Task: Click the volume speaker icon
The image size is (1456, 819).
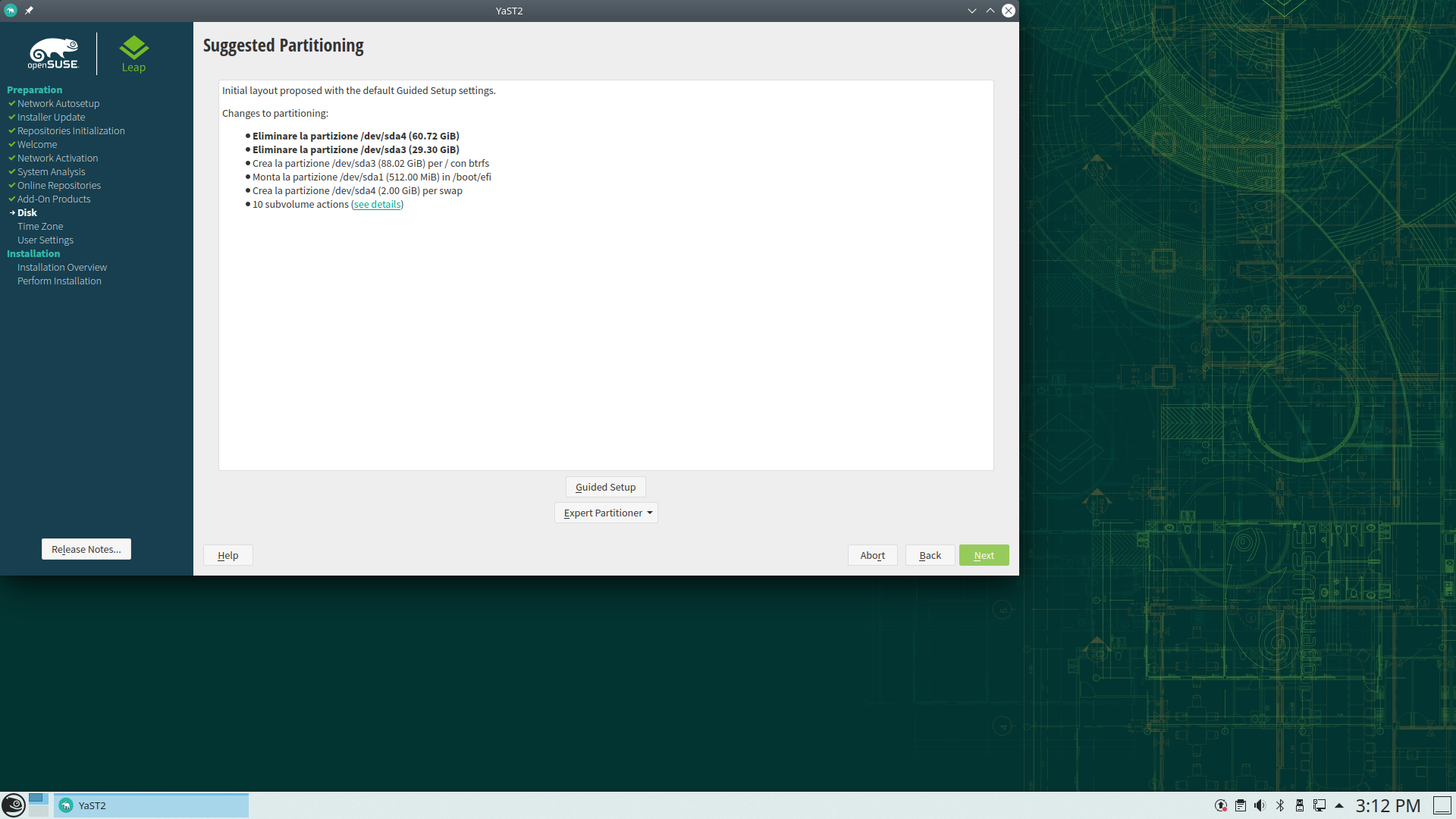Action: (x=1260, y=805)
